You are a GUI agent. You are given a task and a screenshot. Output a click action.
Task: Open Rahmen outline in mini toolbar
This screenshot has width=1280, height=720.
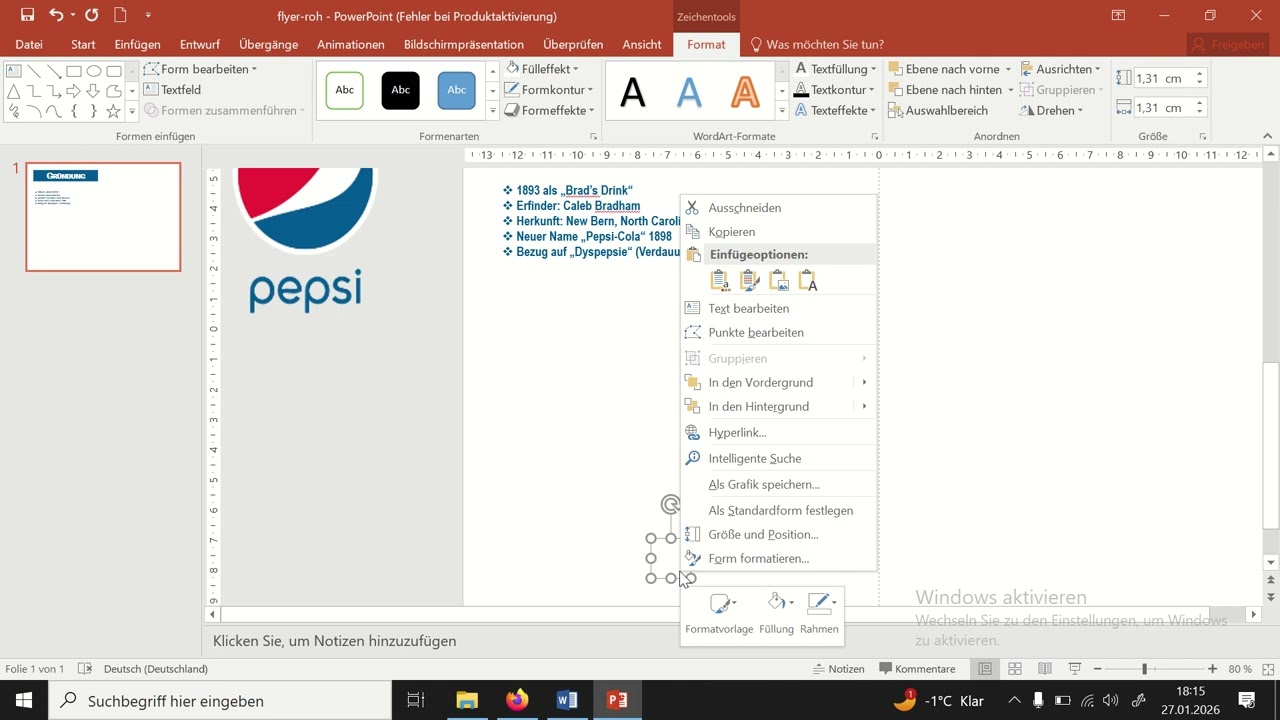pos(819,614)
